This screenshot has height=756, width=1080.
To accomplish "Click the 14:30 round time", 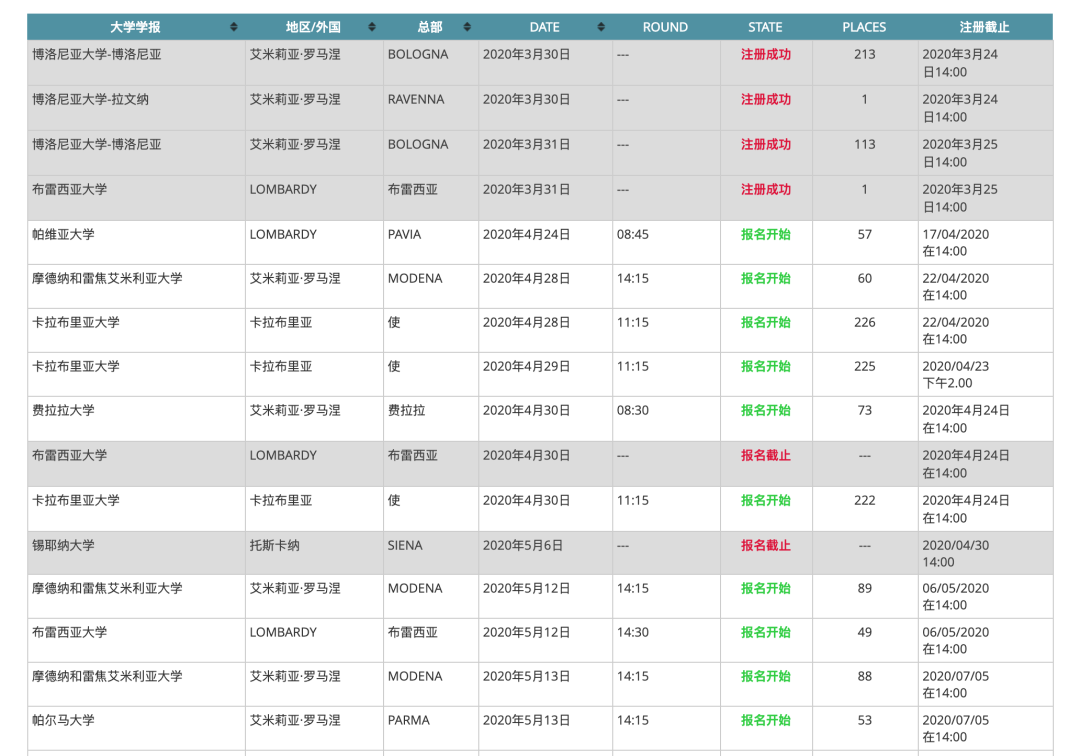I will coord(632,632).
